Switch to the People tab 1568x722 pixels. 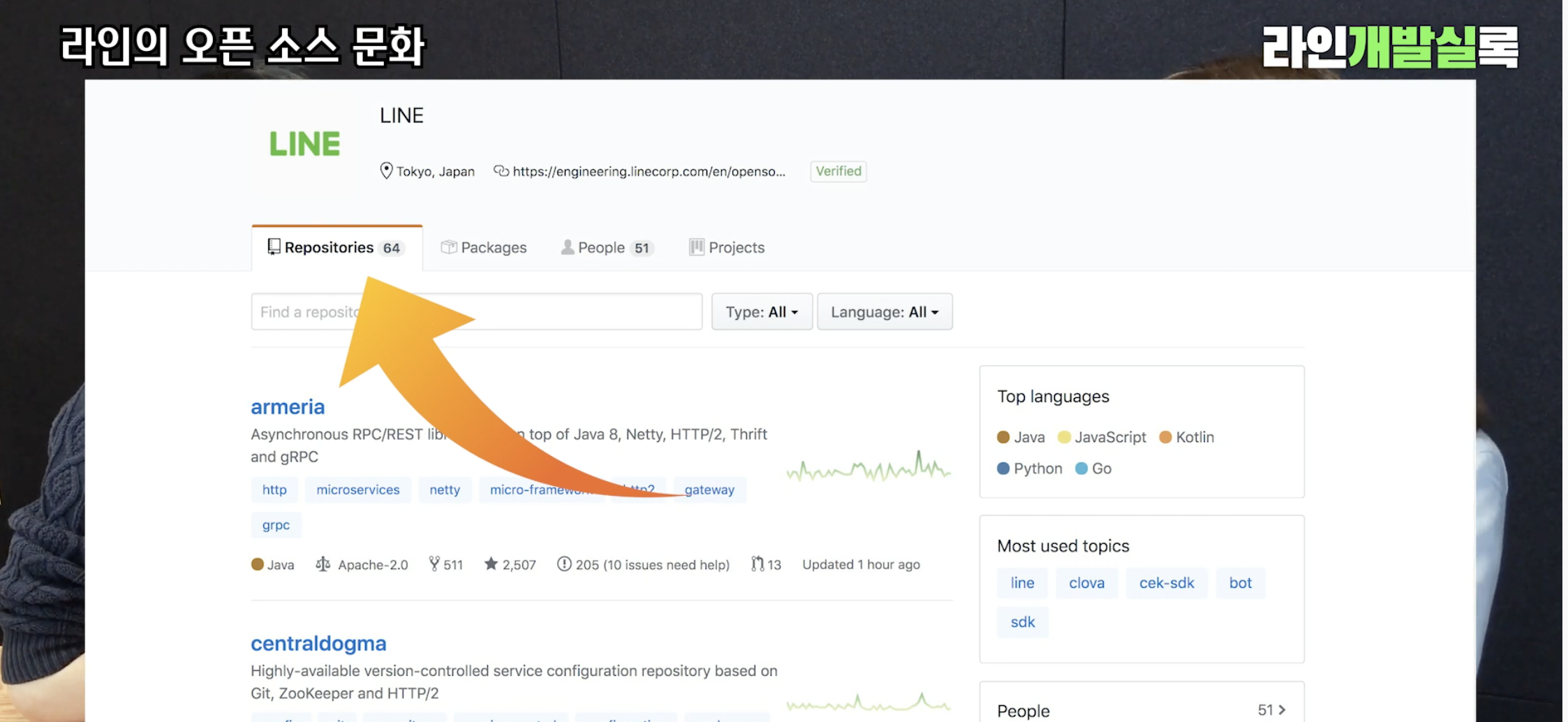pyautogui.click(x=607, y=247)
